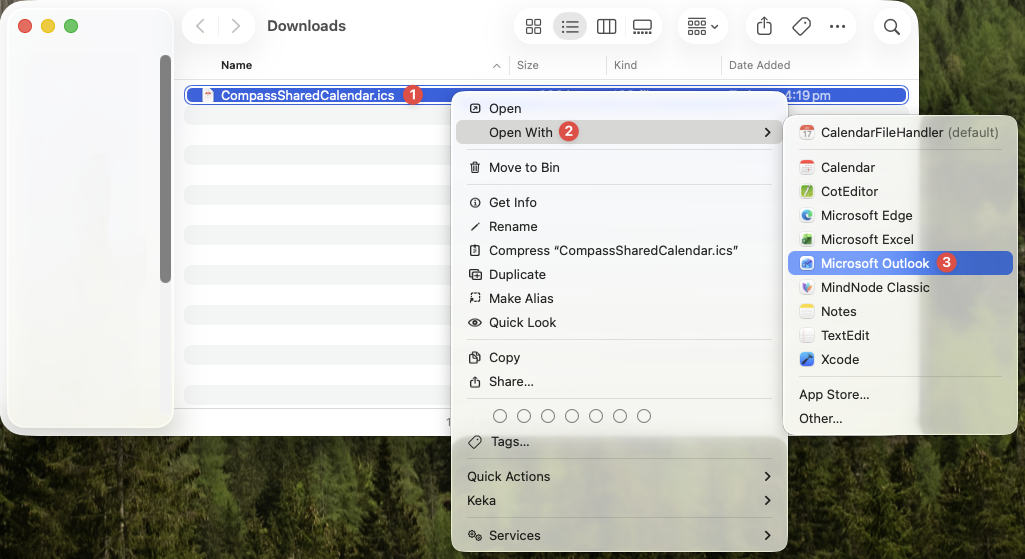The height and width of the screenshot is (559, 1025).
Task: Click the .ics file's document icon
Action: (208, 95)
